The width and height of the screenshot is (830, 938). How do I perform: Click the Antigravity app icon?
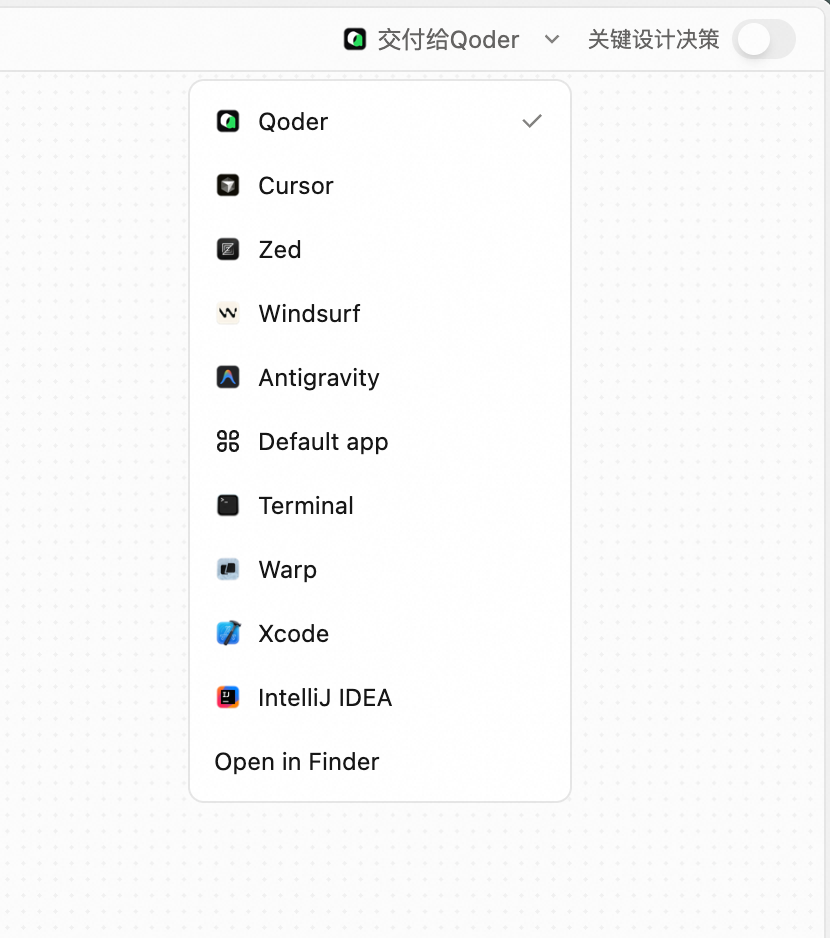click(227, 377)
